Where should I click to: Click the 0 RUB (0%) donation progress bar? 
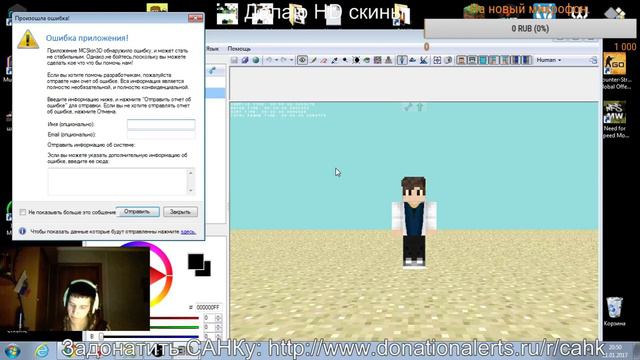(x=530, y=29)
